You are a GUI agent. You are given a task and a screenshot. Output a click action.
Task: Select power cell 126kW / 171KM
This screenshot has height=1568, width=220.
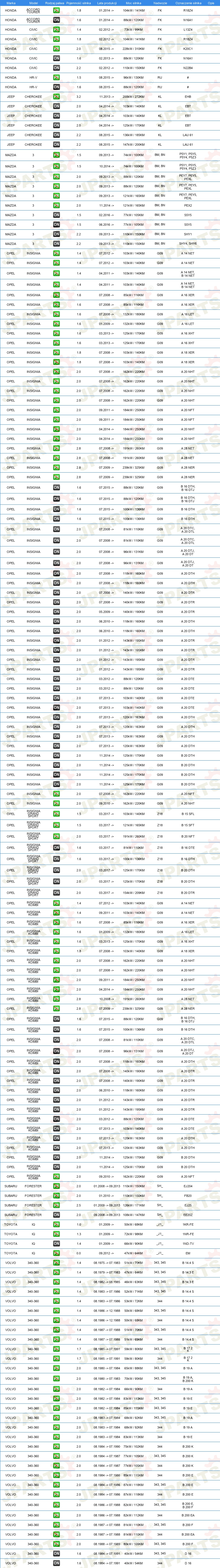pyautogui.click(x=133, y=1205)
